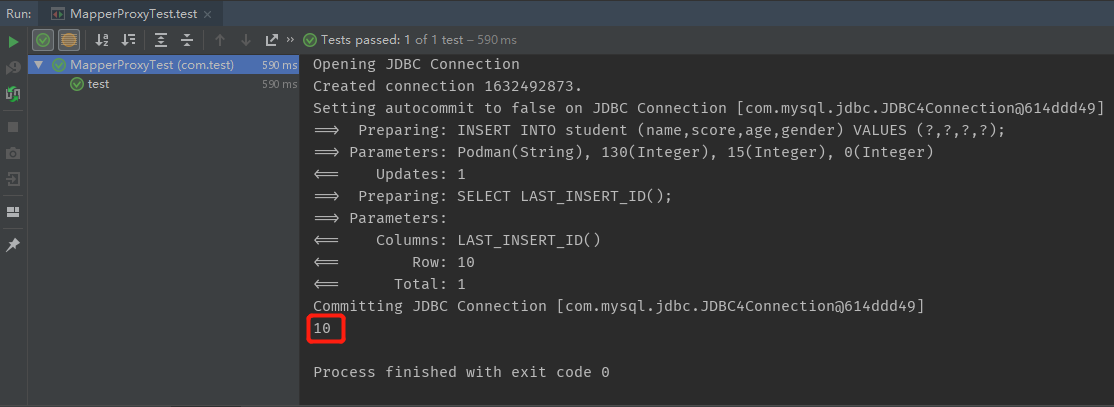Close the MapperProxyTest.test tab
This screenshot has width=1114, height=407.
coord(207,14)
